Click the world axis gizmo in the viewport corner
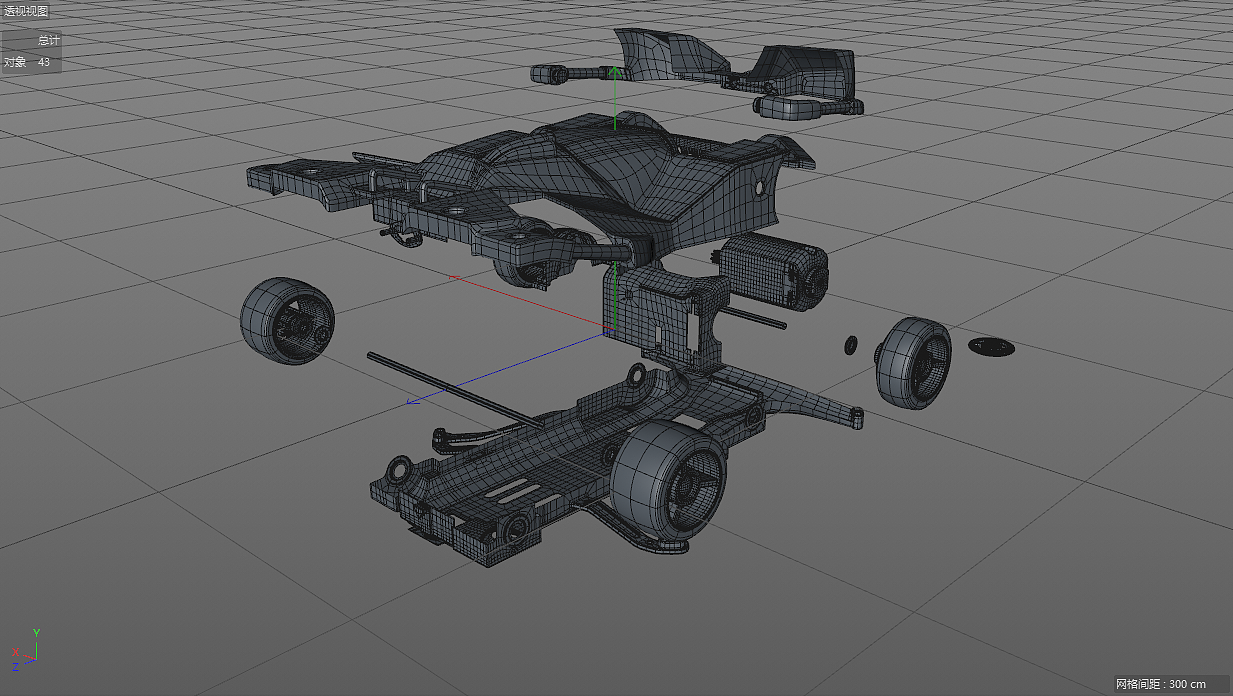 (x=25, y=651)
